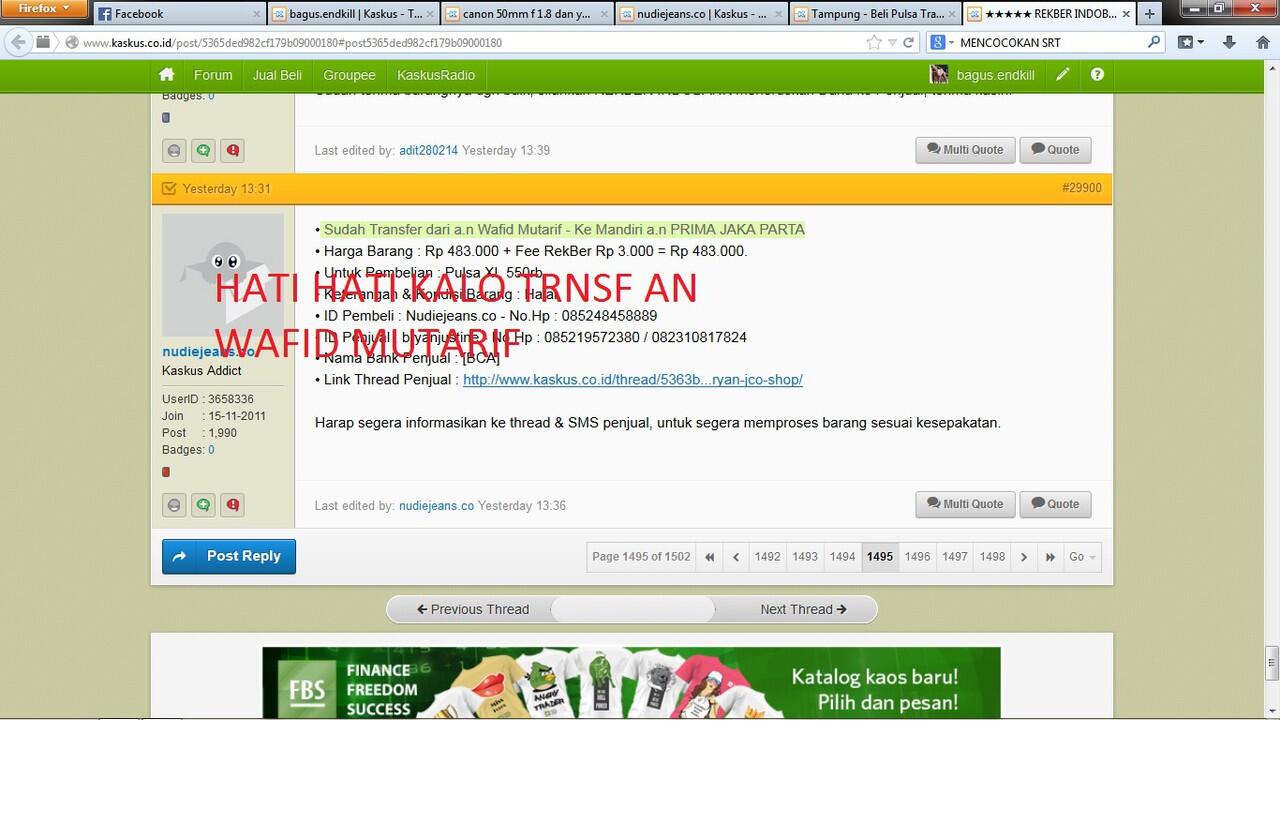
Task: Go to Kaskus home icon
Action: (x=167, y=75)
